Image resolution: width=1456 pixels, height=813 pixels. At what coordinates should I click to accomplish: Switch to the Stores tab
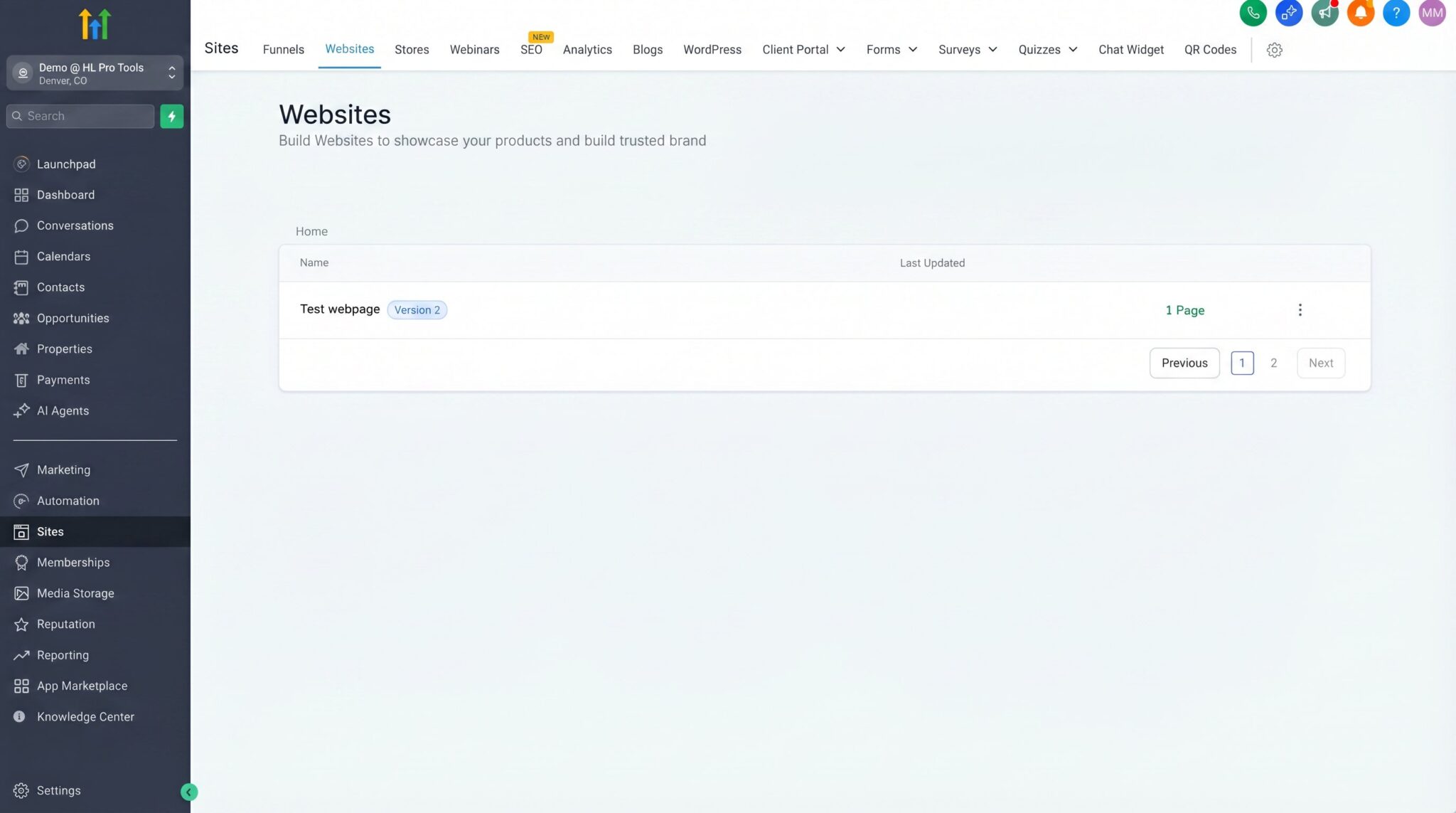pos(412,50)
